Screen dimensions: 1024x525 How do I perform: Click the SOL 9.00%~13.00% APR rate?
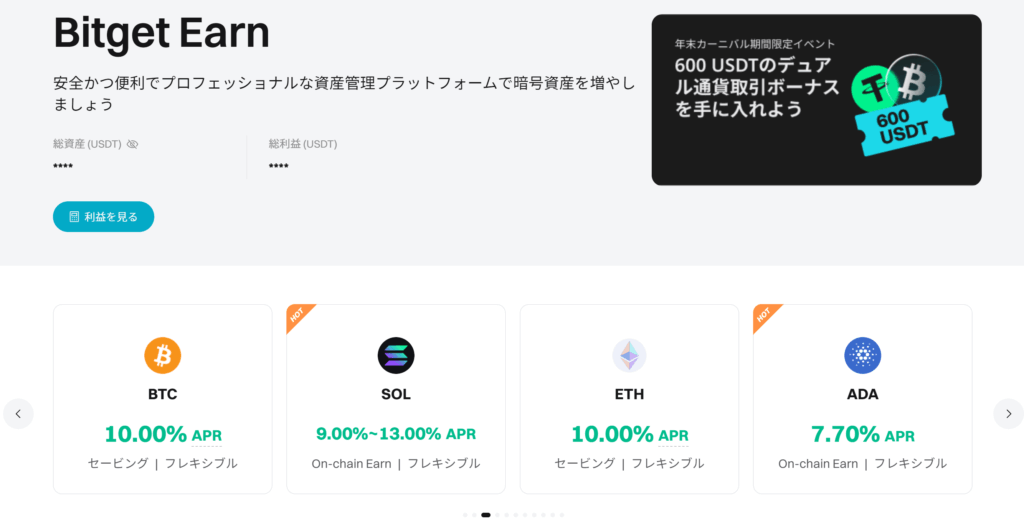[396, 434]
